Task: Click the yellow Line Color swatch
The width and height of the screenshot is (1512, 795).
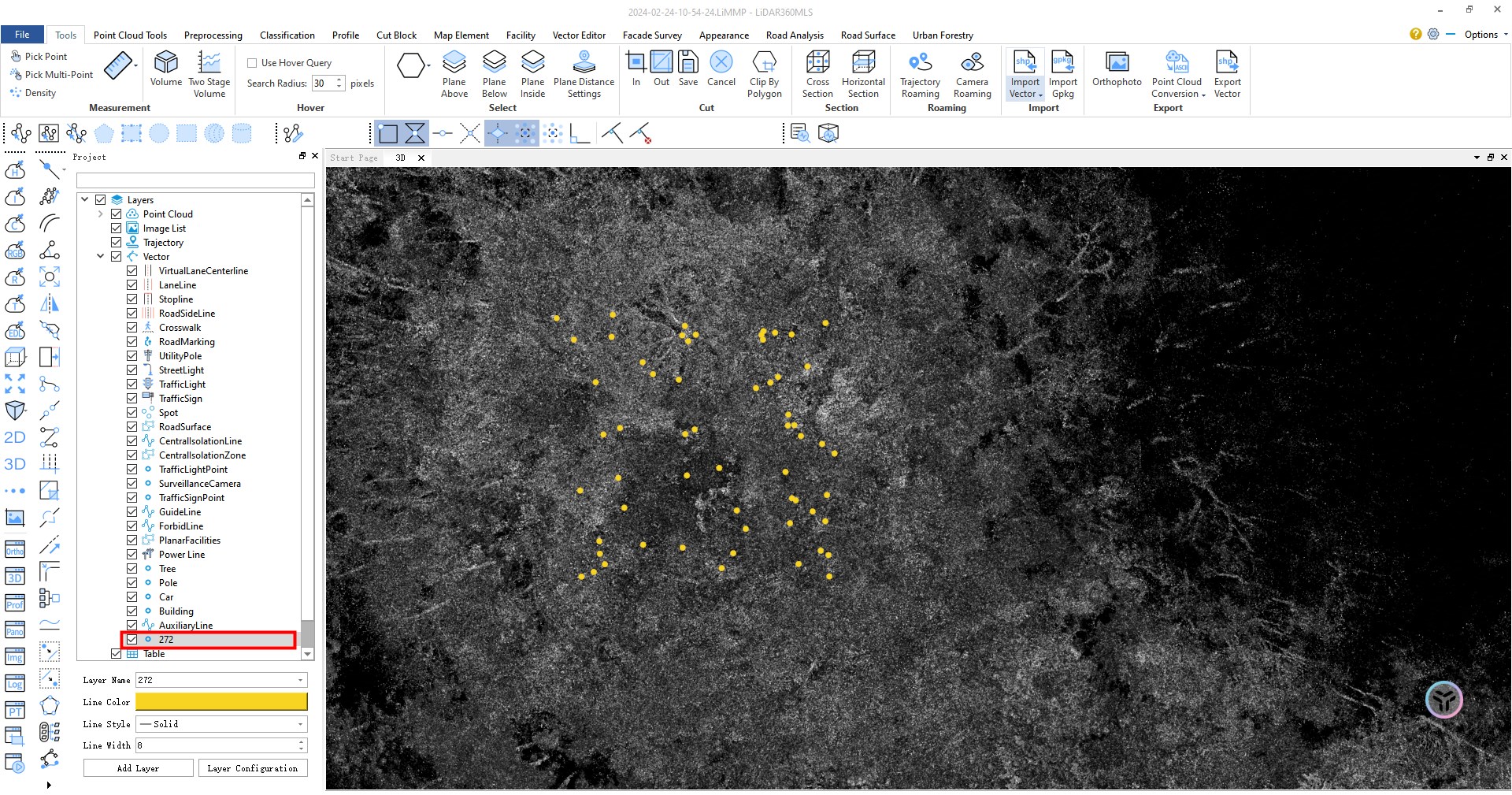Action: pyautogui.click(x=221, y=702)
